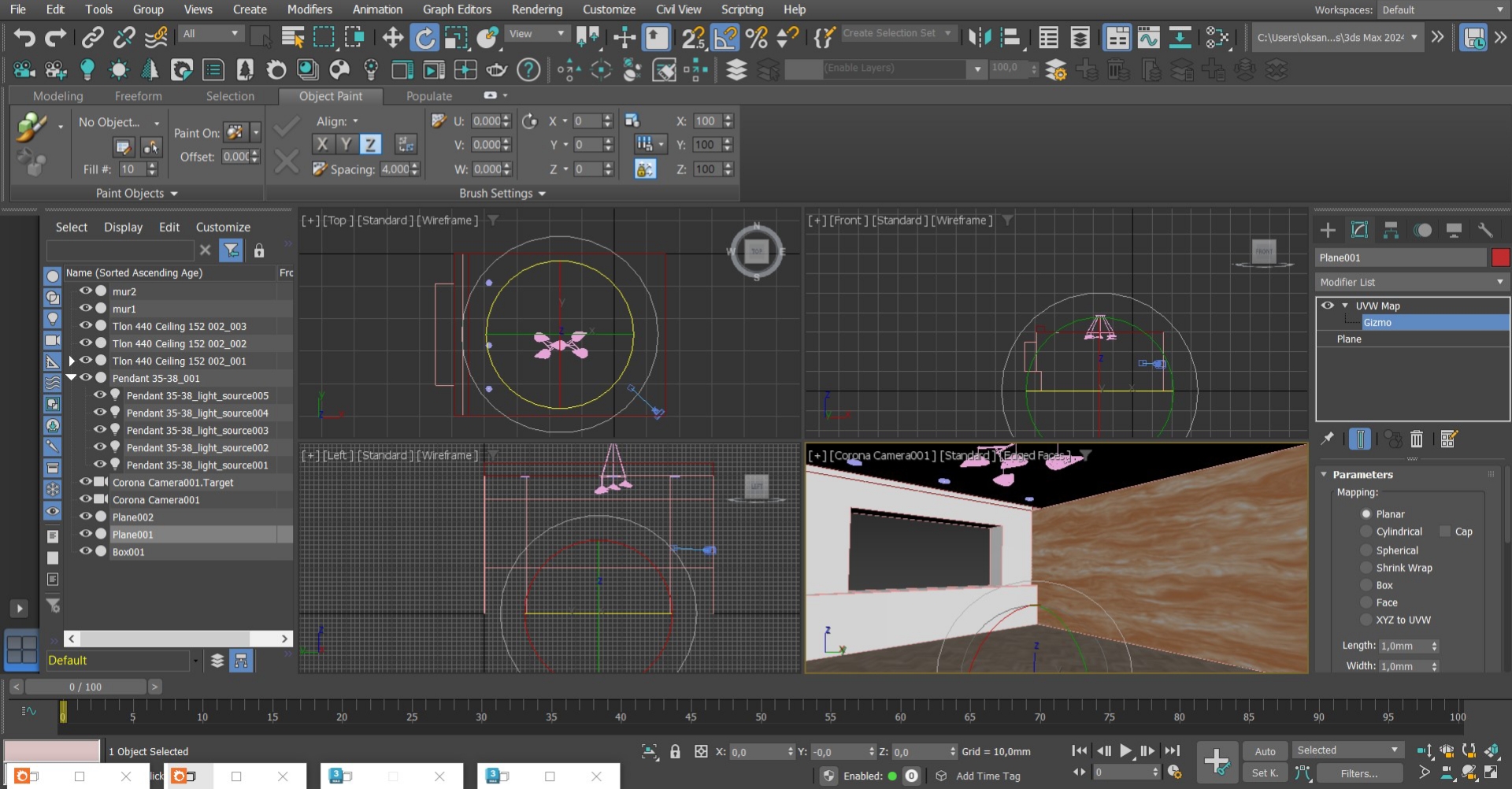The height and width of the screenshot is (789, 1512).
Task: Switch to the Freeform ribbon tab
Action: click(138, 96)
